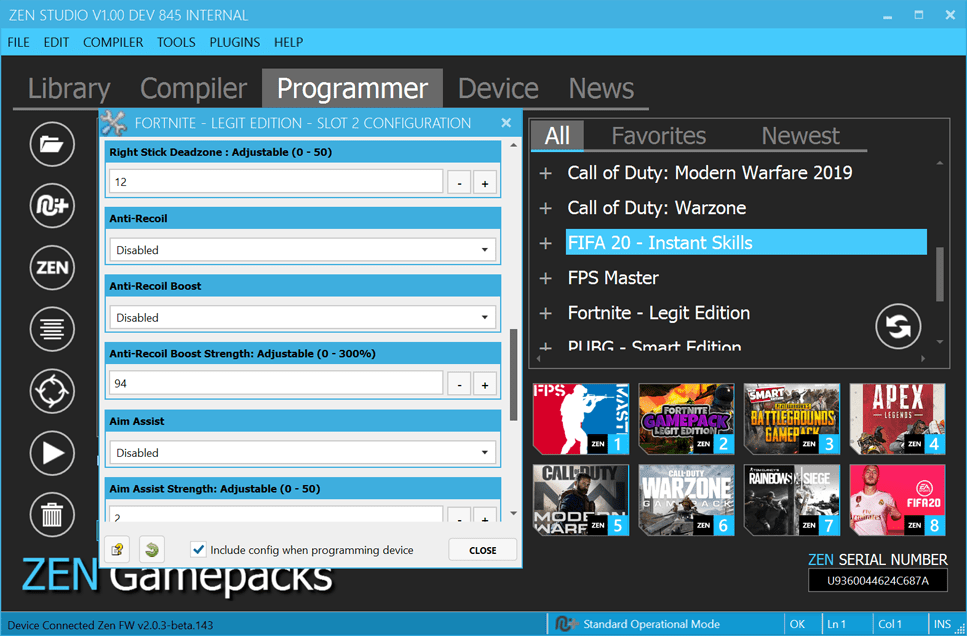Click the round ZEN sidebar button

coord(52,268)
